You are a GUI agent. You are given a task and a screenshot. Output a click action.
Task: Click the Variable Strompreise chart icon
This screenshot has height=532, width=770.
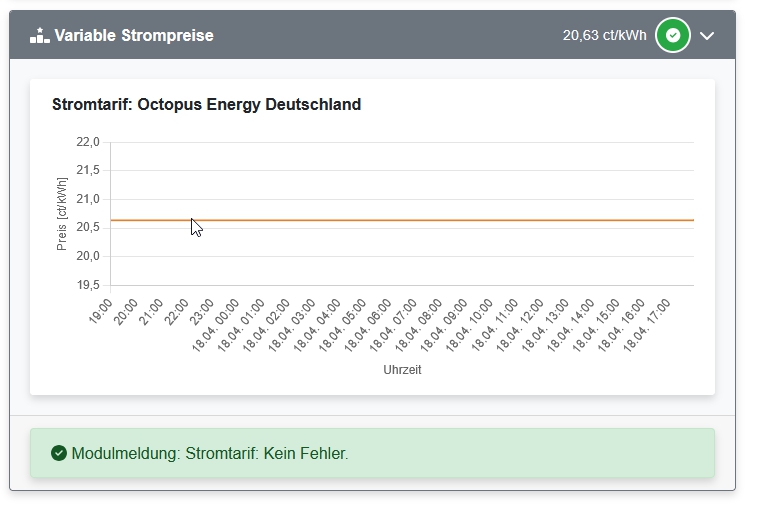39,36
